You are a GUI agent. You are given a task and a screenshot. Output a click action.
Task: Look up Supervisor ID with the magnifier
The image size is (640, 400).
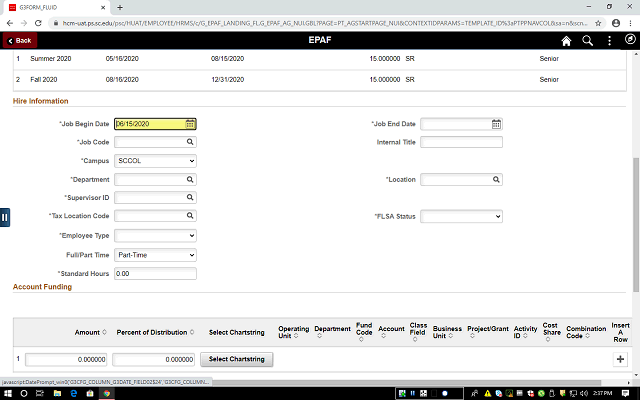pyautogui.click(x=190, y=198)
